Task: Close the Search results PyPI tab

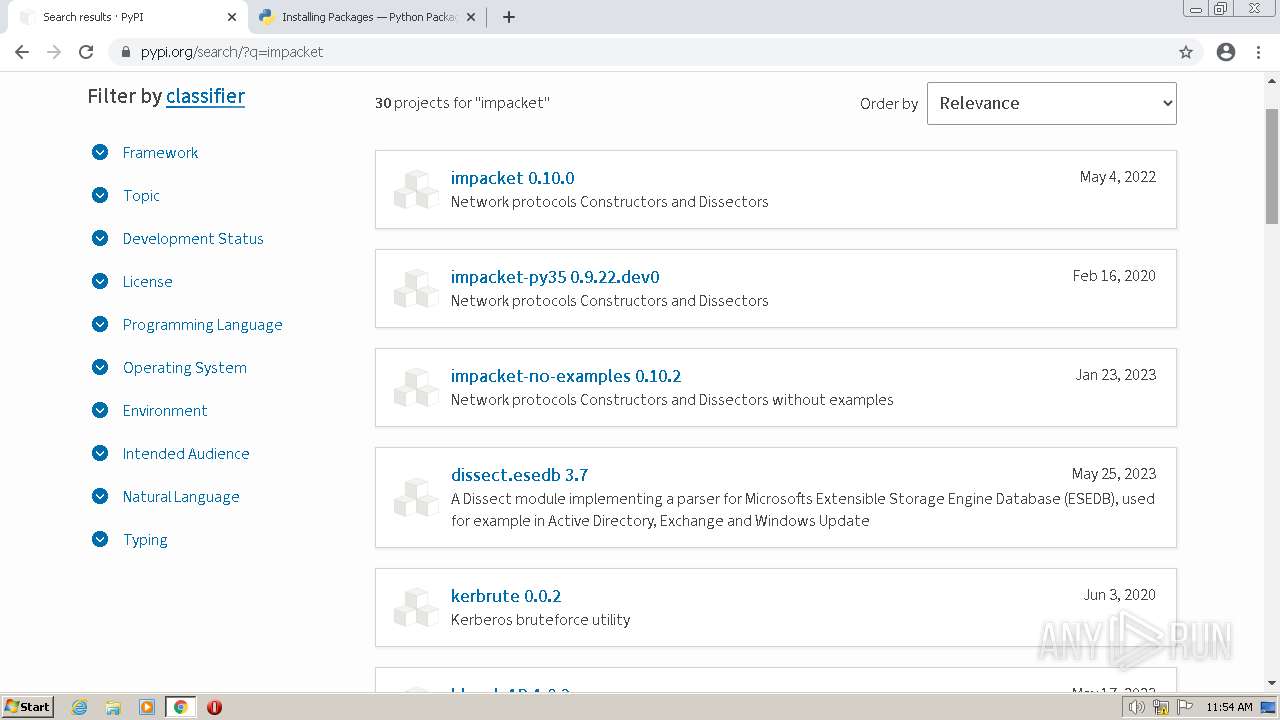Action: [231, 17]
